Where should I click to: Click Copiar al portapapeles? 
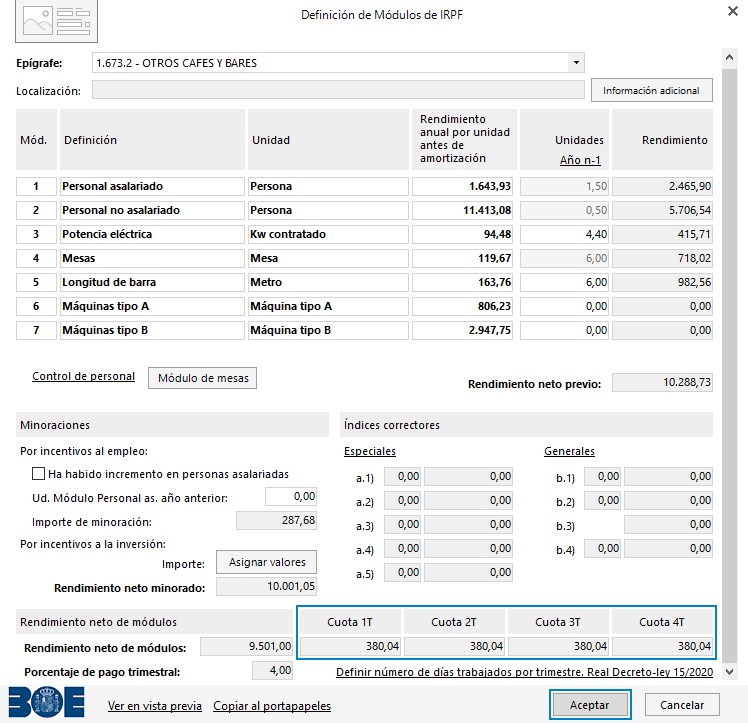[x=272, y=706]
